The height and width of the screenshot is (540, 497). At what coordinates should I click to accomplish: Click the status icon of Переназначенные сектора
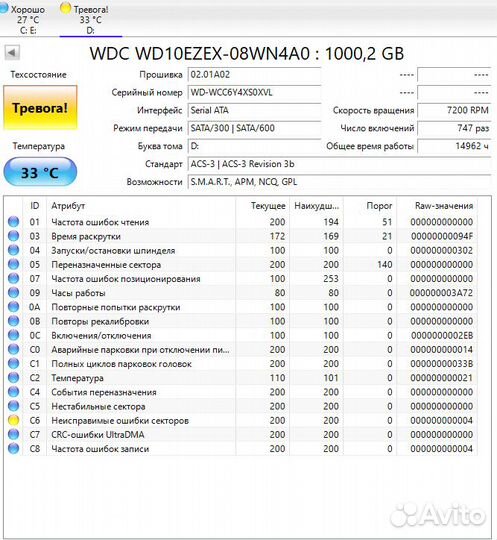coord(13,264)
